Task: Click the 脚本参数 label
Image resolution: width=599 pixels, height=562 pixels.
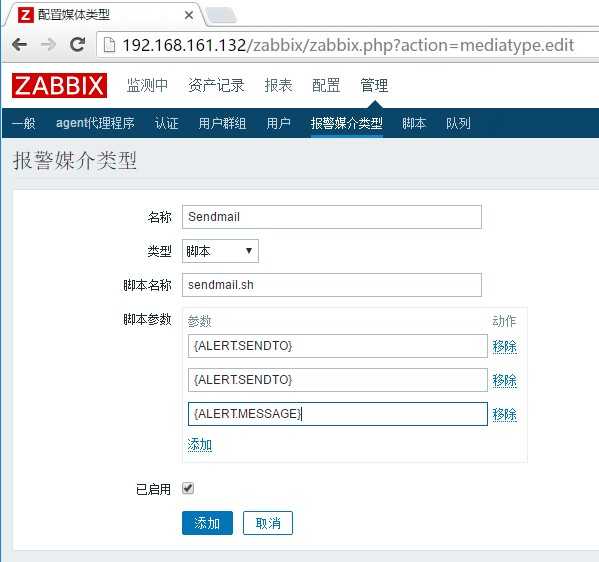Action: pyautogui.click(x=147, y=319)
